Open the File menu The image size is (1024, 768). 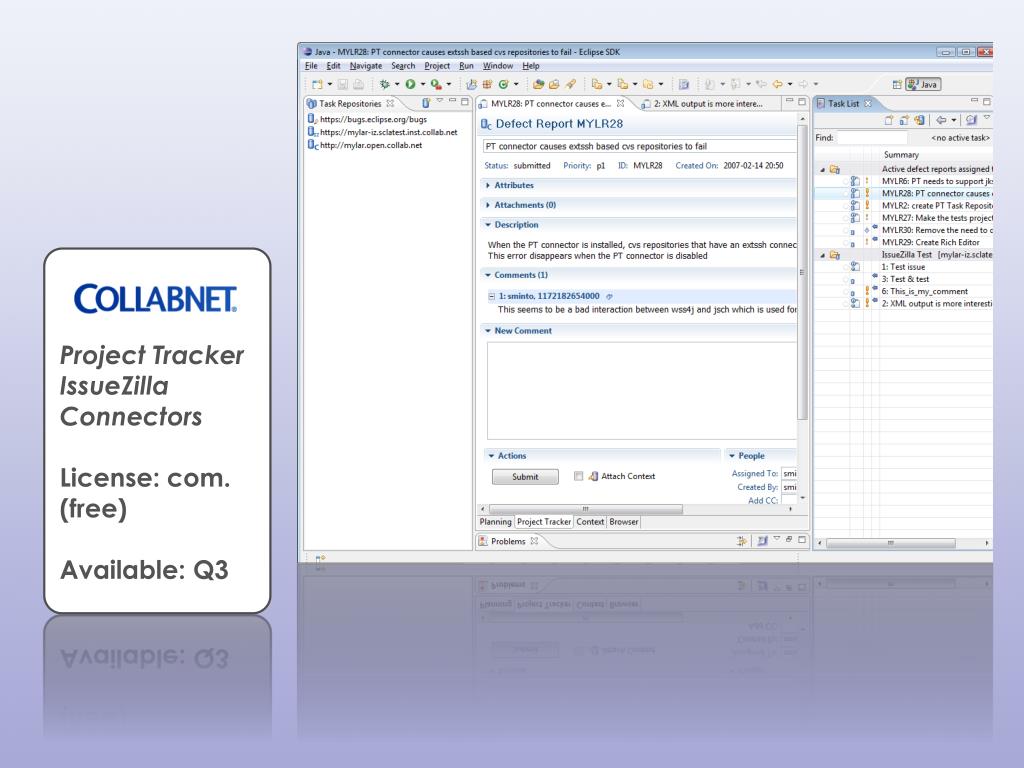(311, 66)
